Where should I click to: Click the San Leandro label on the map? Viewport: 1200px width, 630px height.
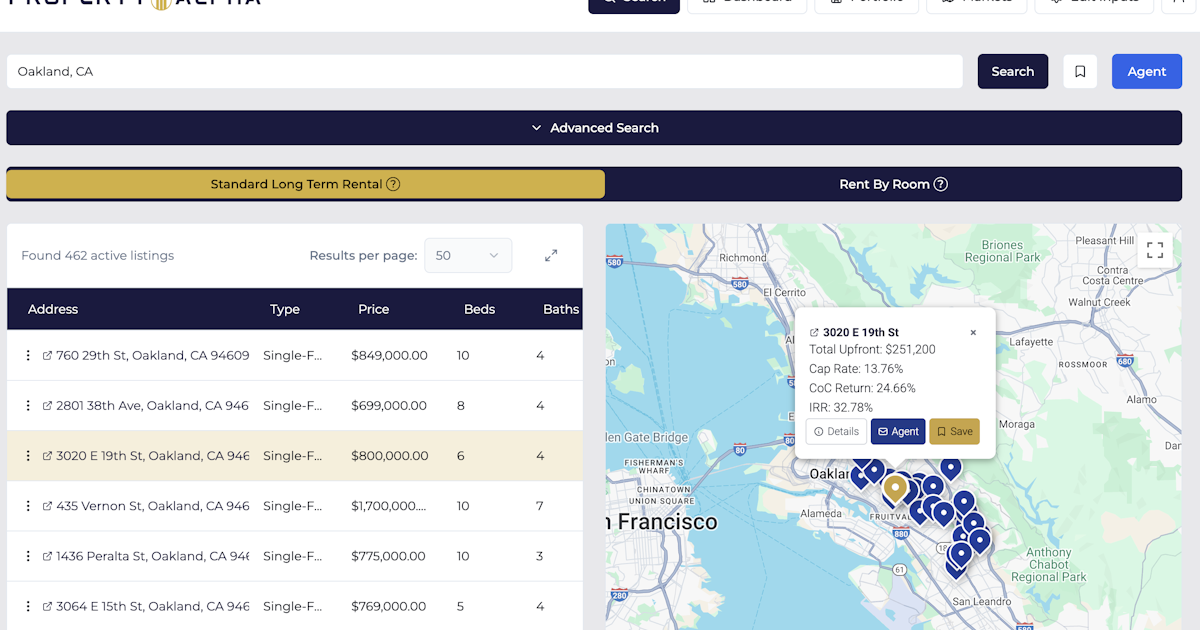981,601
